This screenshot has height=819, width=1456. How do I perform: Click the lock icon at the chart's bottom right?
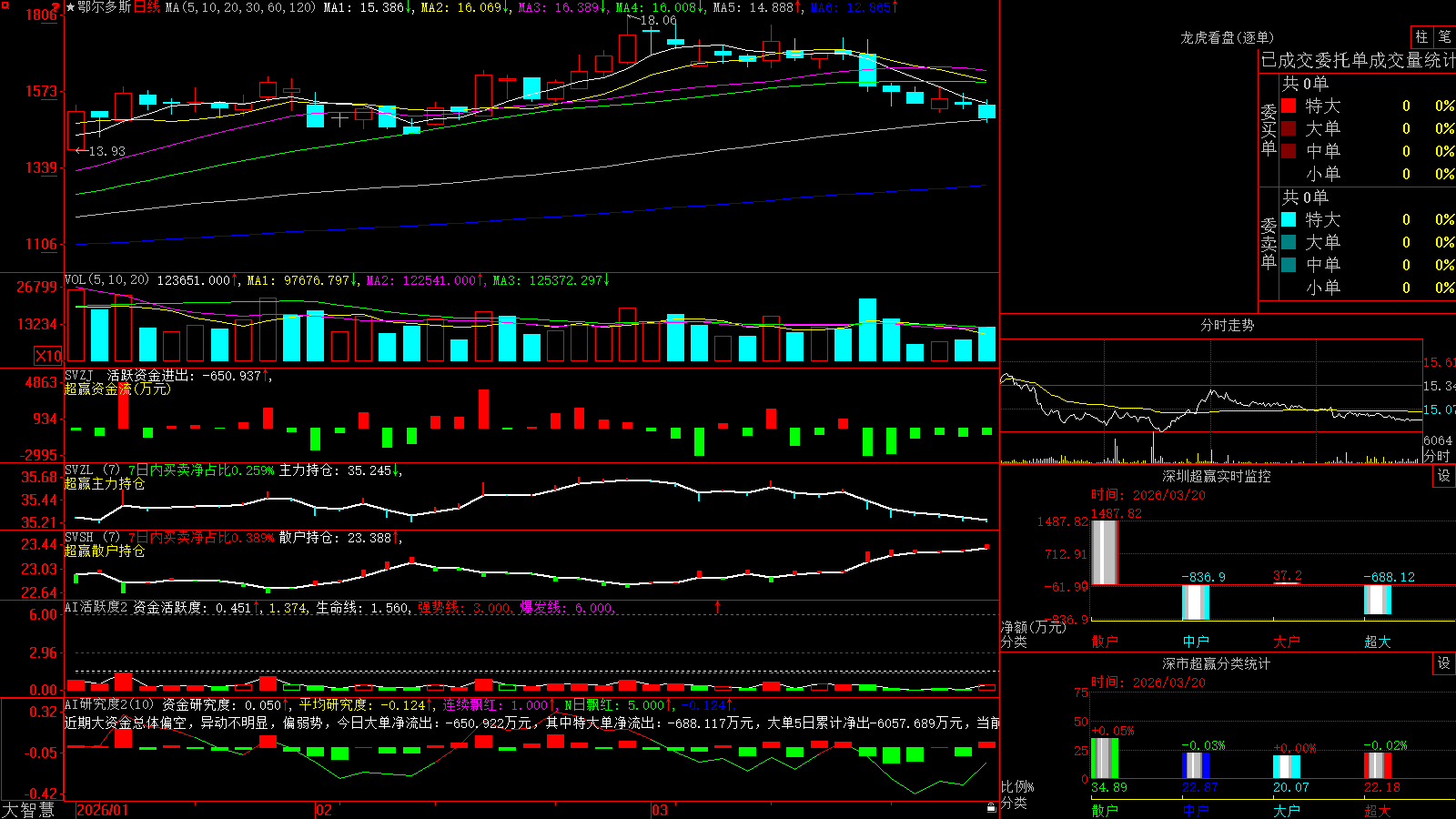991,807
